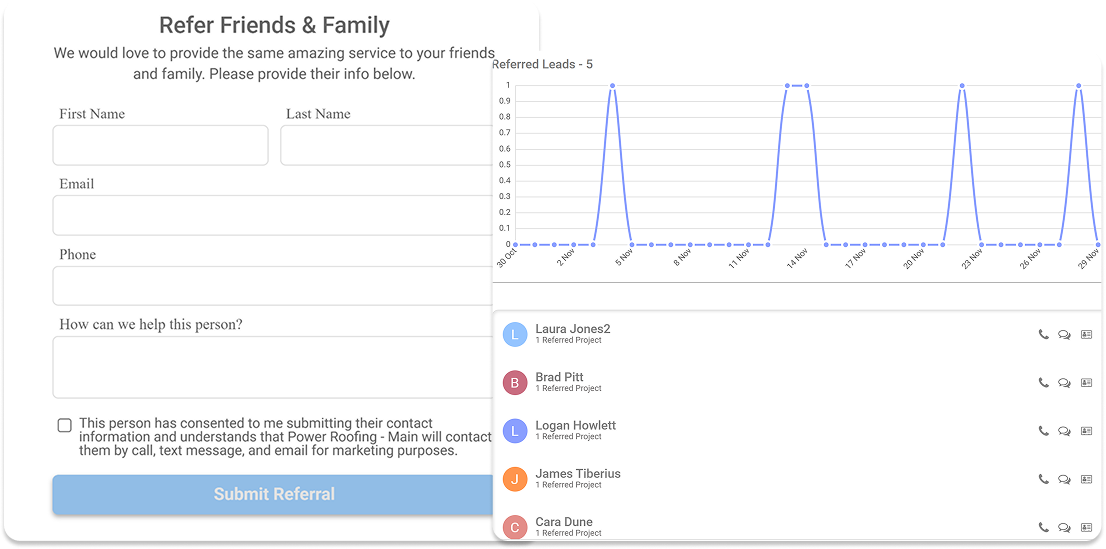Open chat with Logan Howlett
The image size is (1106, 549).
1064,430
